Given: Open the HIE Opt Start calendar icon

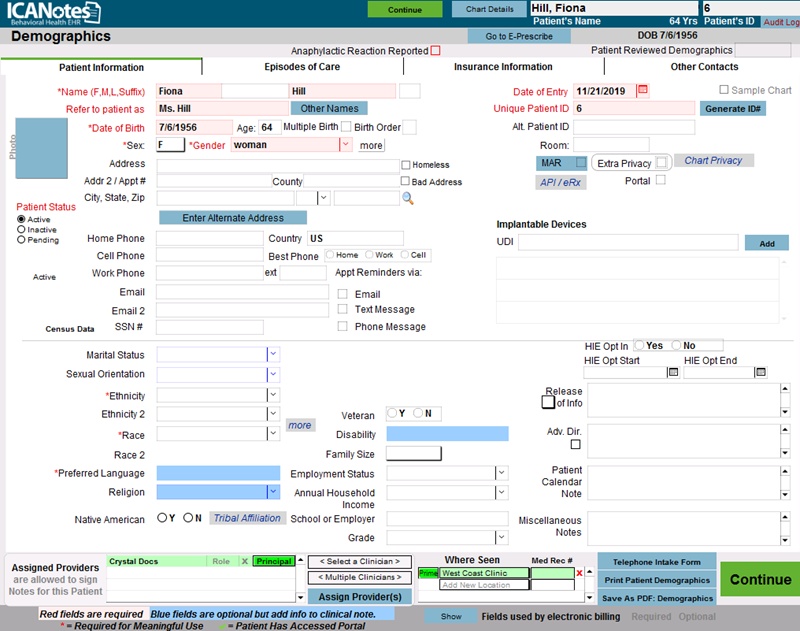Looking at the screenshot, I should click(x=673, y=372).
